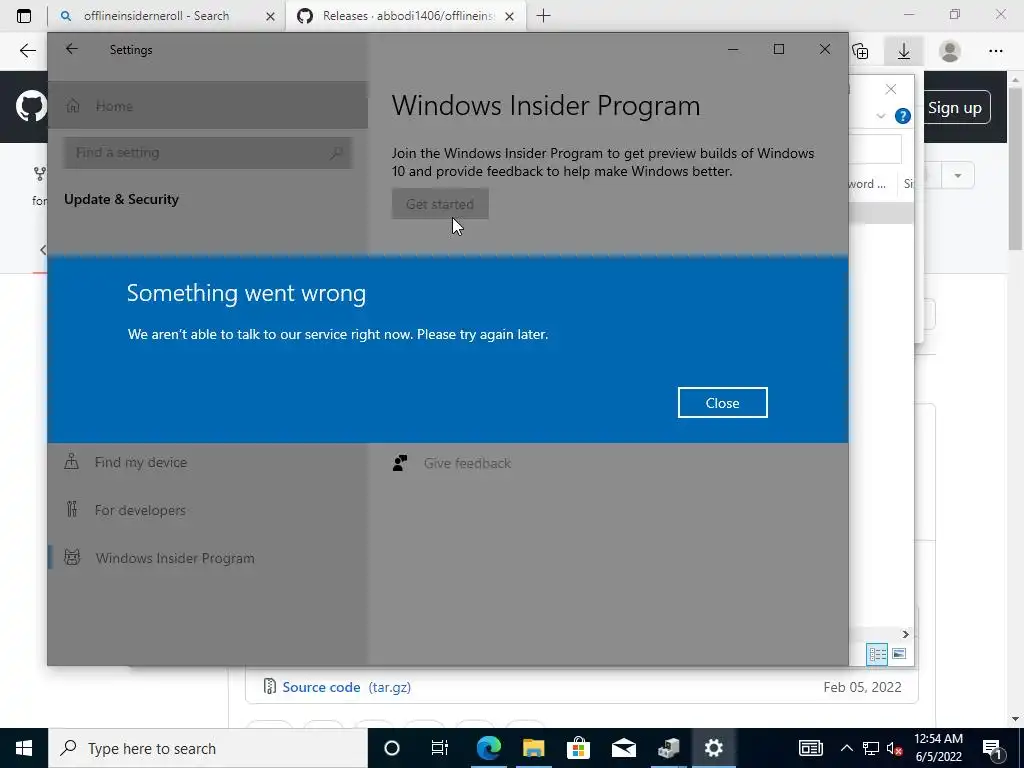Viewport: 1024px width, 768px height.
Task: Switch to details view icon in background window
Action: coord(877,654)
